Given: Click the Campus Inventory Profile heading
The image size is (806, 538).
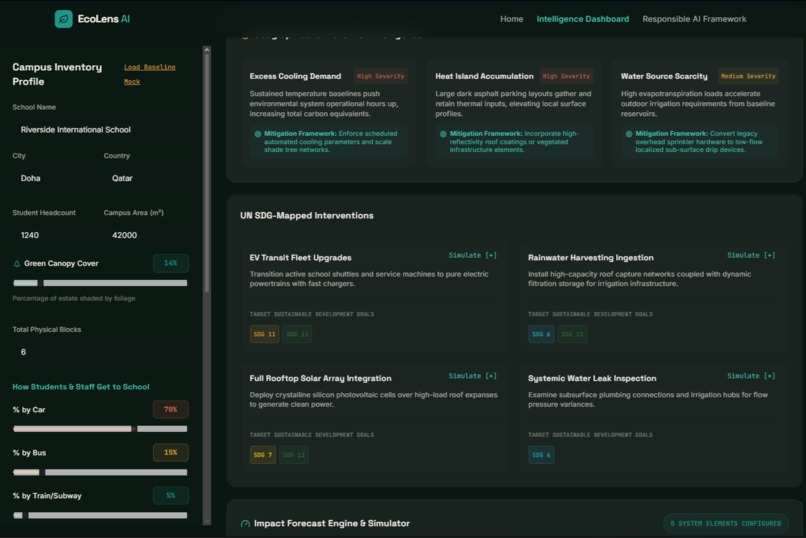Looking at the screenshot, I should point(57,75).
